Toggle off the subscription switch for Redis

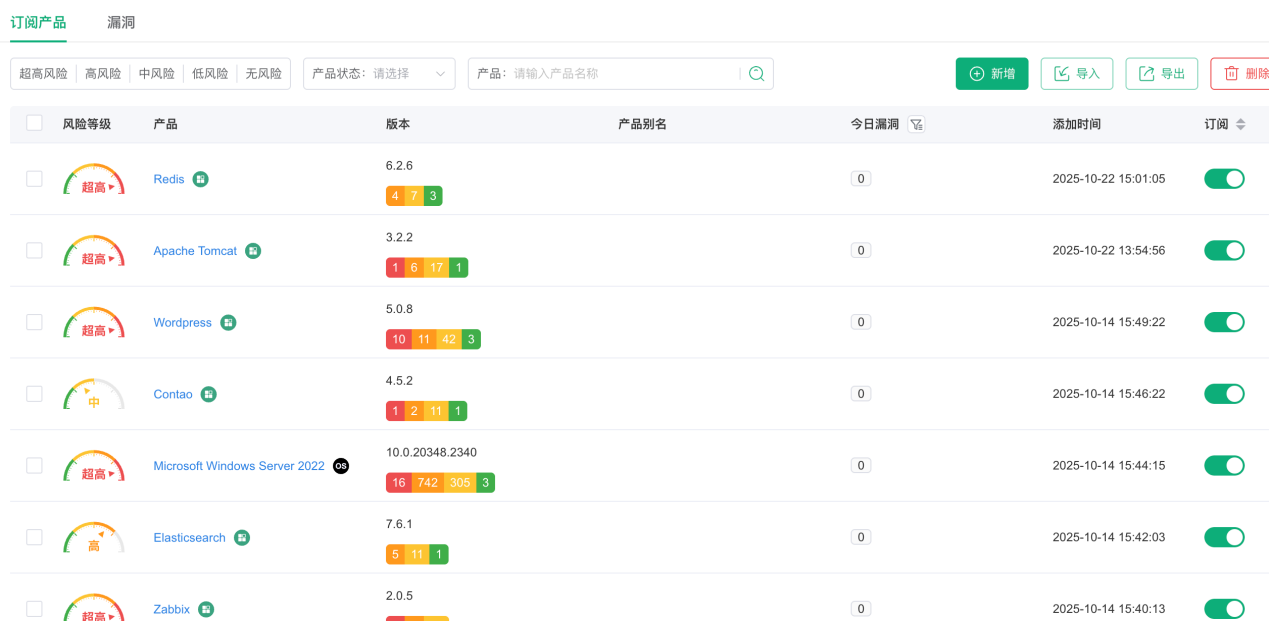pyautogui.click(x=1224, y=179)
